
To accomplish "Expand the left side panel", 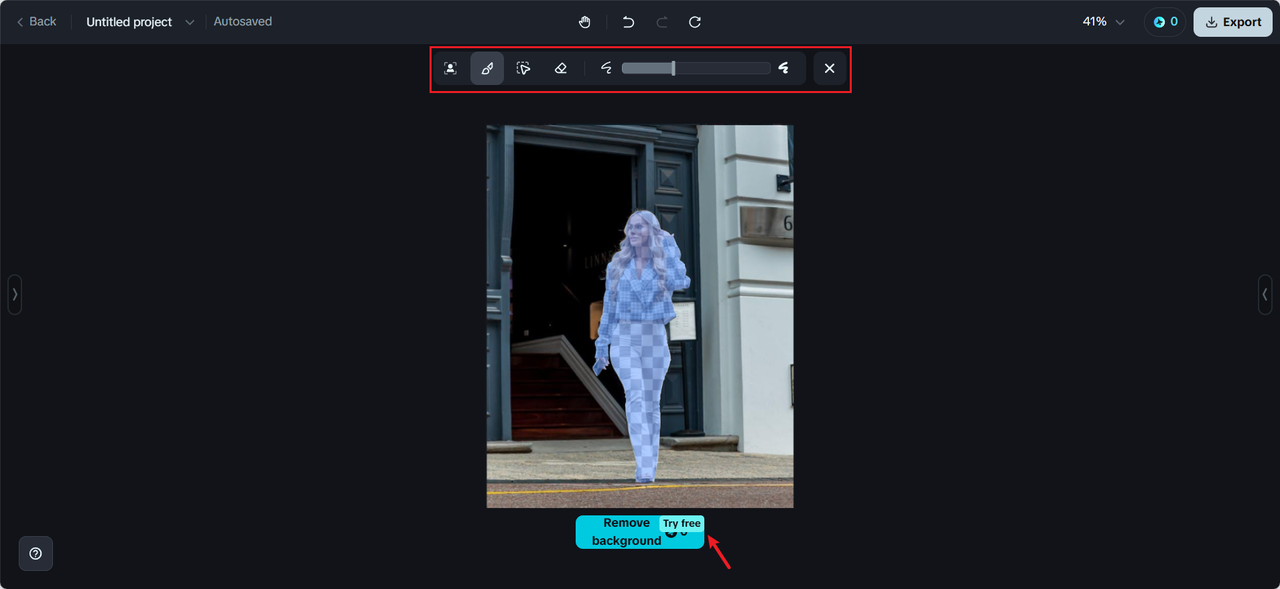I will click(15, 294).
